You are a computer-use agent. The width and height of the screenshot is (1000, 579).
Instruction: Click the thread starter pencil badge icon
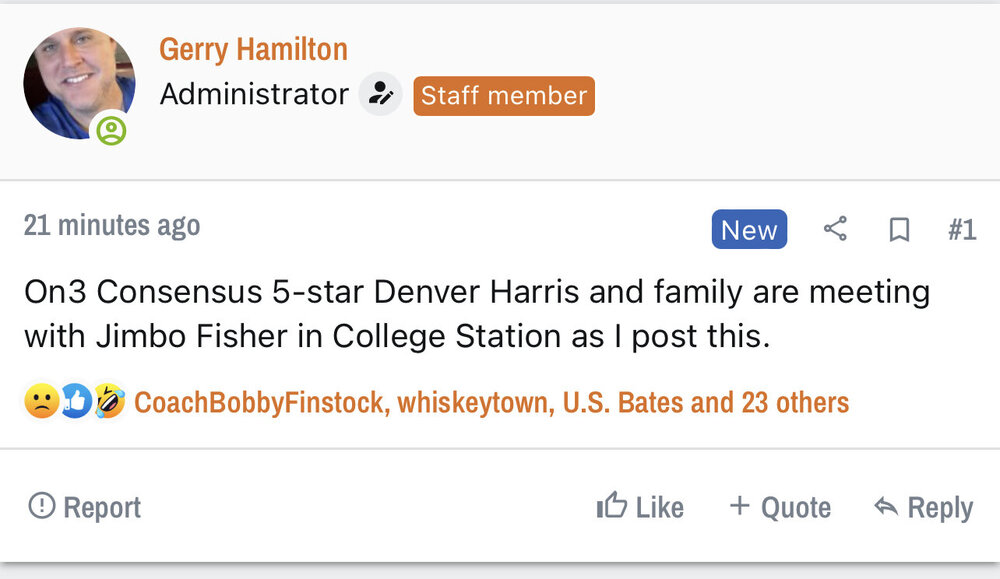(380, 95)
